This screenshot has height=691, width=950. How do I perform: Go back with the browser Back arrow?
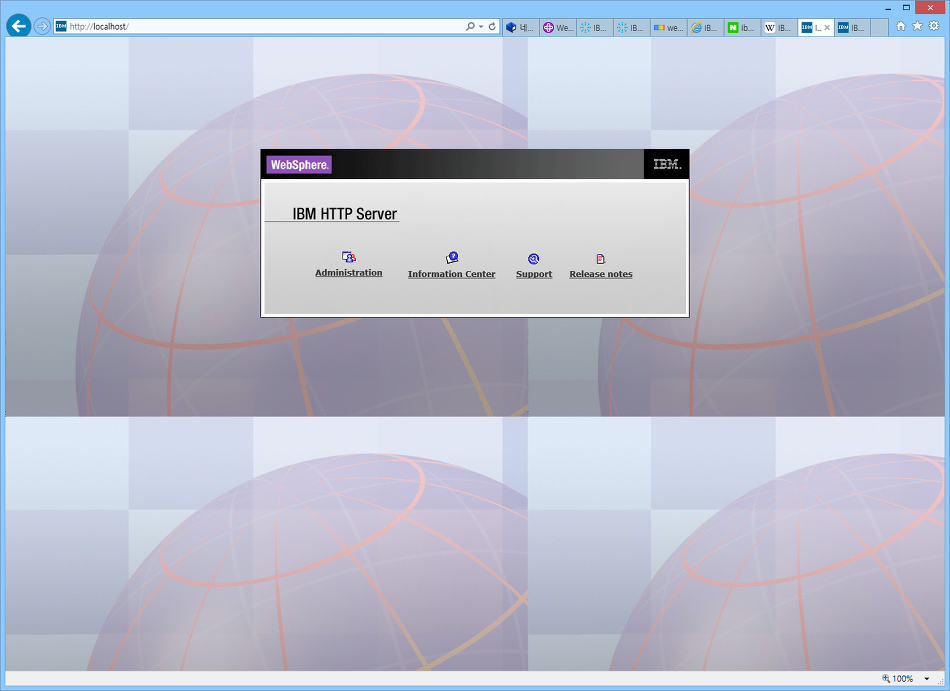point(19,26)
